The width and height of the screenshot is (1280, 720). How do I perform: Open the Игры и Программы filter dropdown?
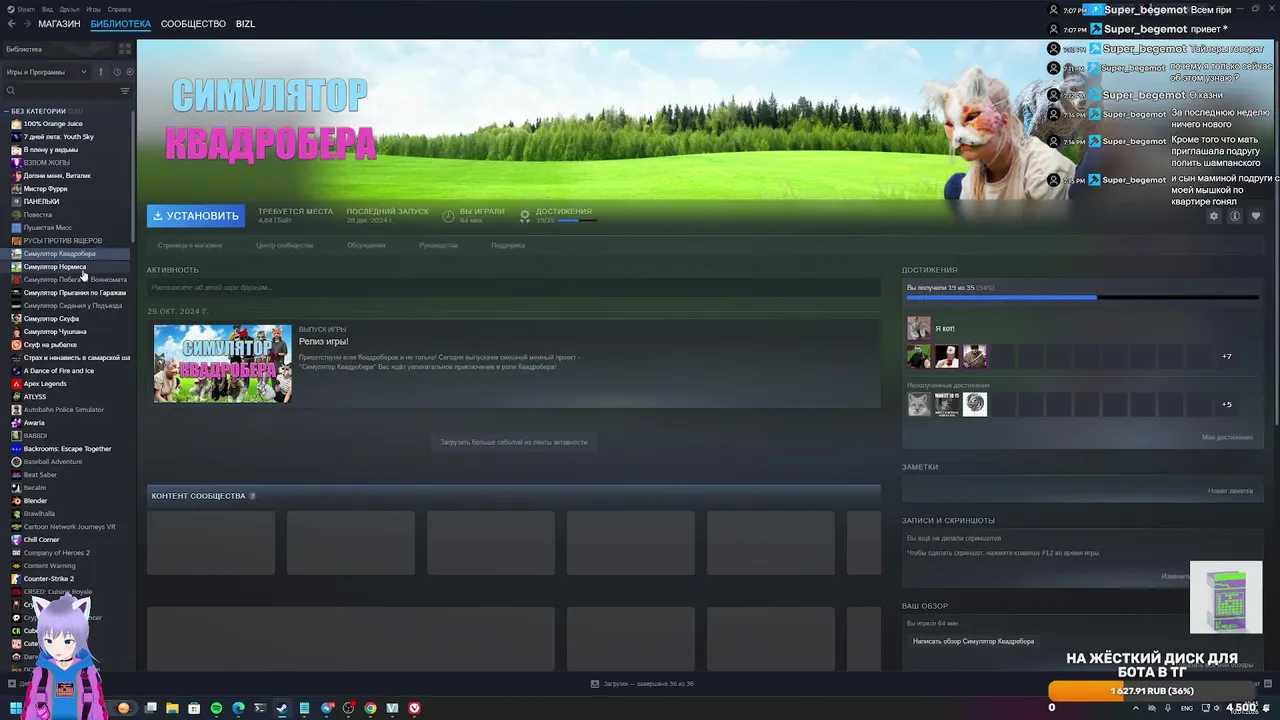pyautogui.click(x=46, y=72)
